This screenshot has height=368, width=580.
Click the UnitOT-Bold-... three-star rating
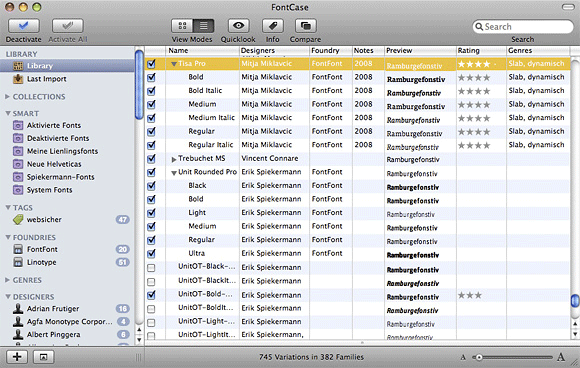click(470, 295)
